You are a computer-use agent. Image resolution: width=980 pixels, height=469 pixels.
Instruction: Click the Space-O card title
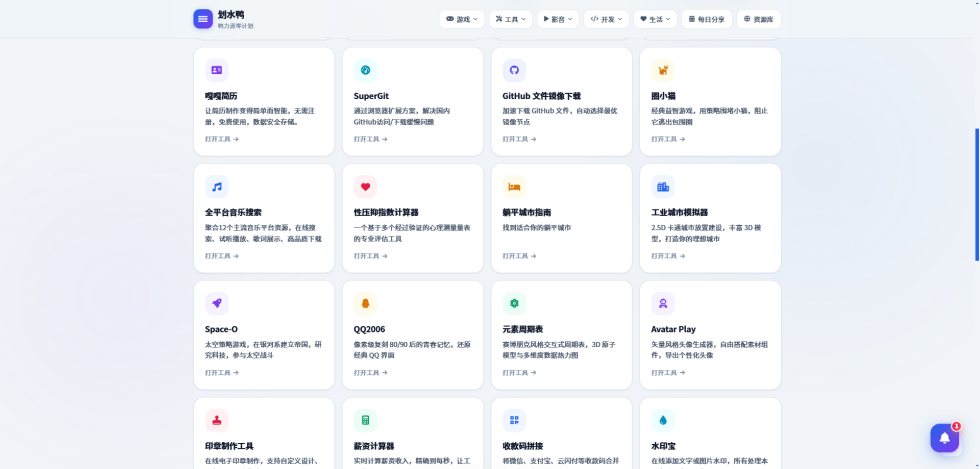pos(221,330)
